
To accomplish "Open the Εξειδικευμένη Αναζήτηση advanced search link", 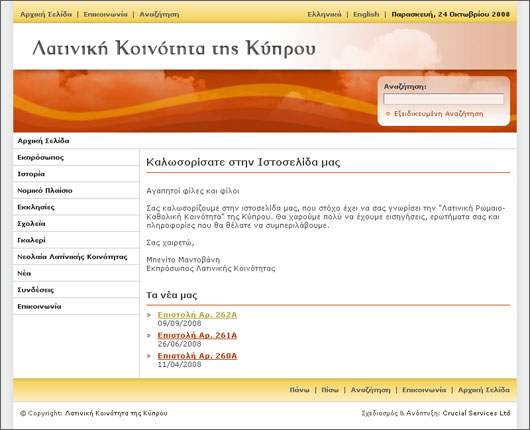I will (x=438, y=114).
